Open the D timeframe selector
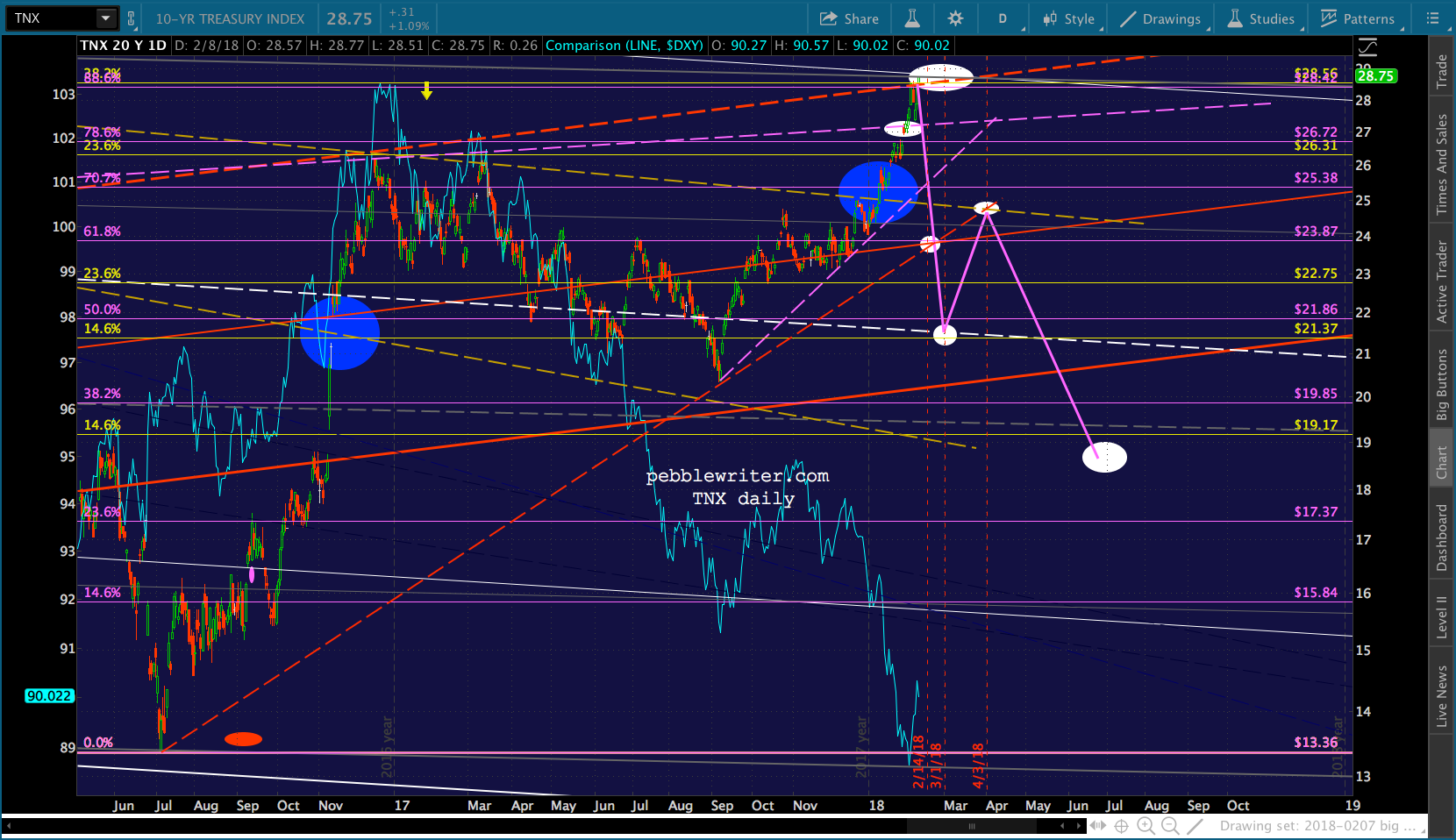 [x=1003, y=18]
